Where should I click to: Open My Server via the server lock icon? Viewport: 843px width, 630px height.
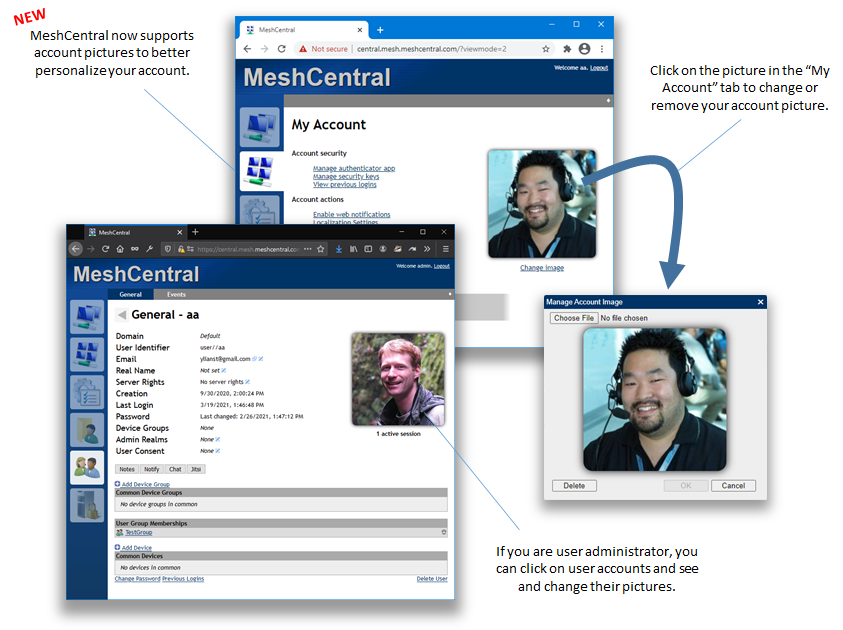tap(90, 505)
